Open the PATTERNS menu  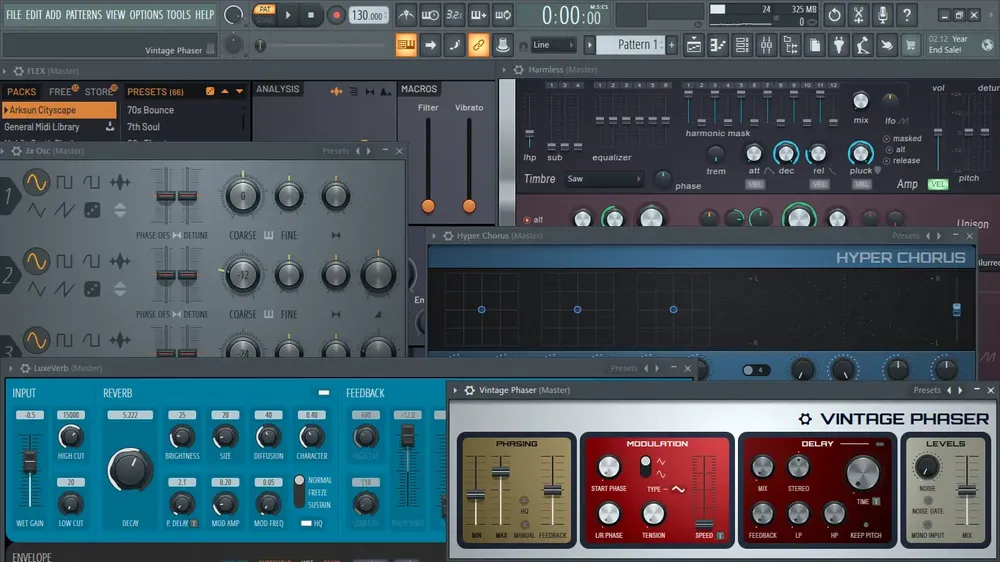[84, 15]
